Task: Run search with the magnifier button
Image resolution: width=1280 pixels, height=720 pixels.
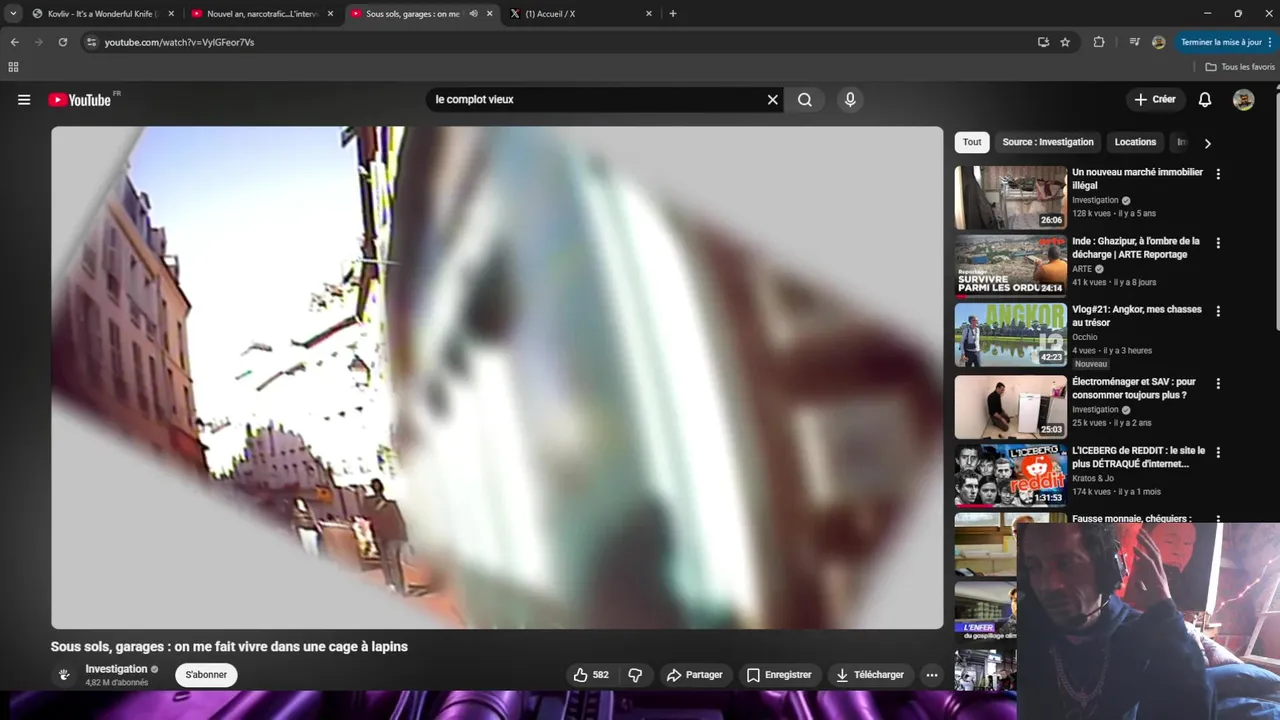Action: point(805,100)
